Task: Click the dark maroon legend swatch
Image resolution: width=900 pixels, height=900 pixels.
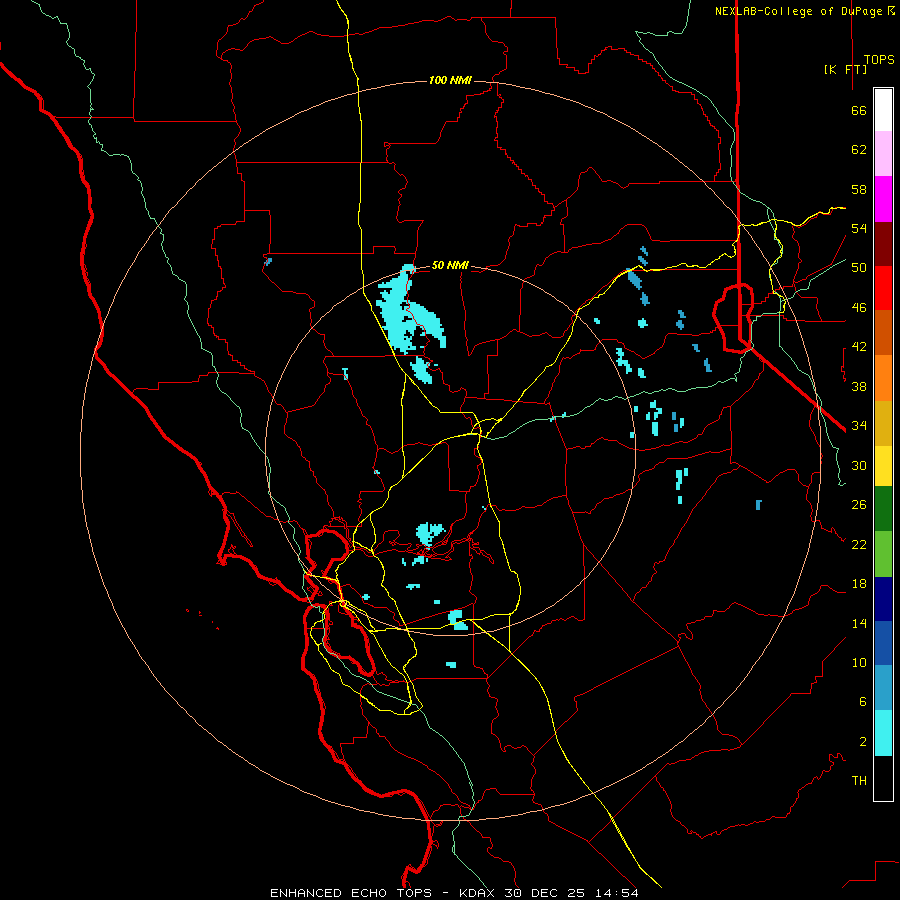Action: click(x=883, y=243)
